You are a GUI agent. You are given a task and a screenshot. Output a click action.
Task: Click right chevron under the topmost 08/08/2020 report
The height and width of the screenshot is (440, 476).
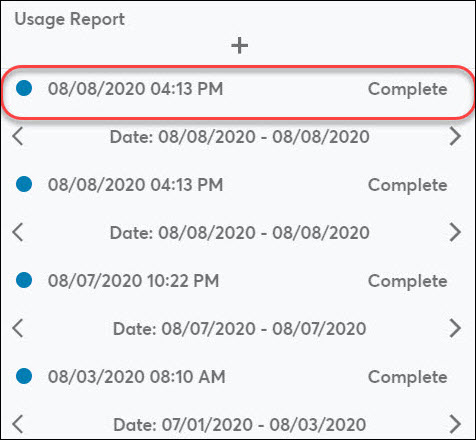(455, 136)
